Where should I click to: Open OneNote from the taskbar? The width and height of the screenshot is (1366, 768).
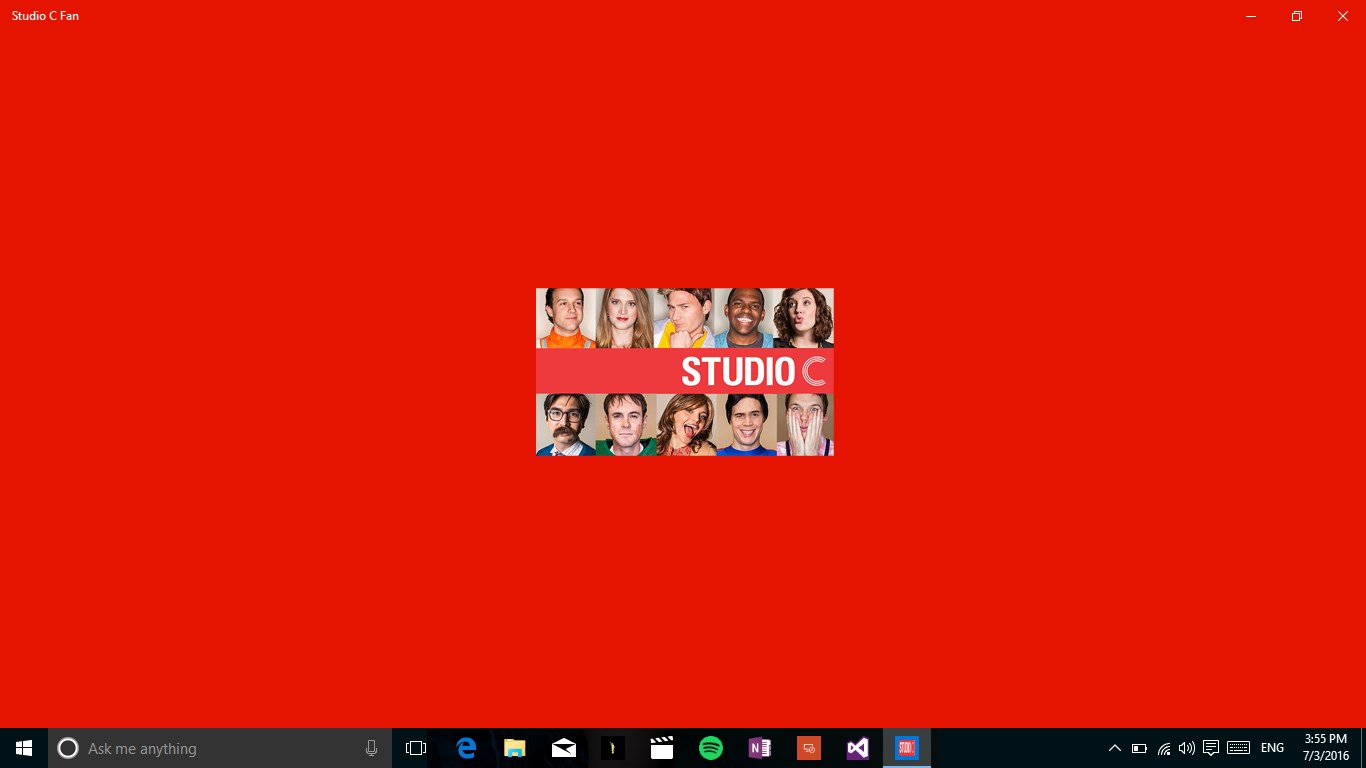[x=759, y=748]
